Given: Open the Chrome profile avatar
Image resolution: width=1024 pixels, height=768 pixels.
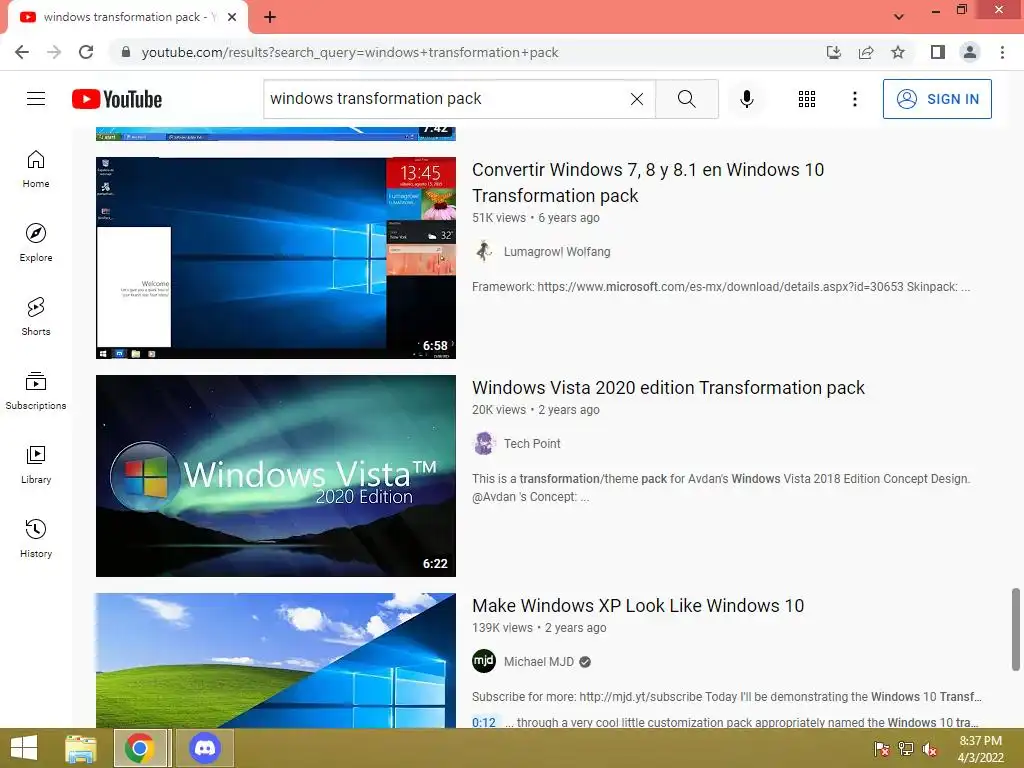Looking at the screenshot, I should tap(970, 52).
